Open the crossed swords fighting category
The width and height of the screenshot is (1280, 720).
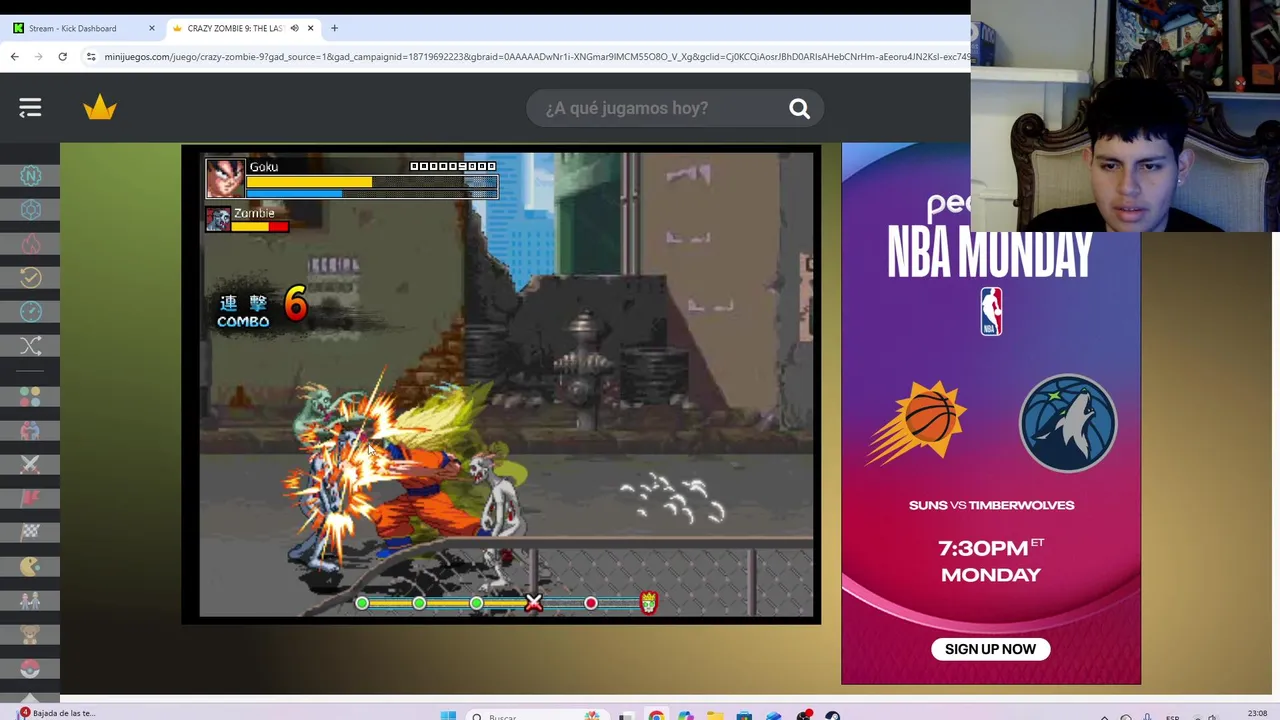pyautogui.click(x=31, y=465)
